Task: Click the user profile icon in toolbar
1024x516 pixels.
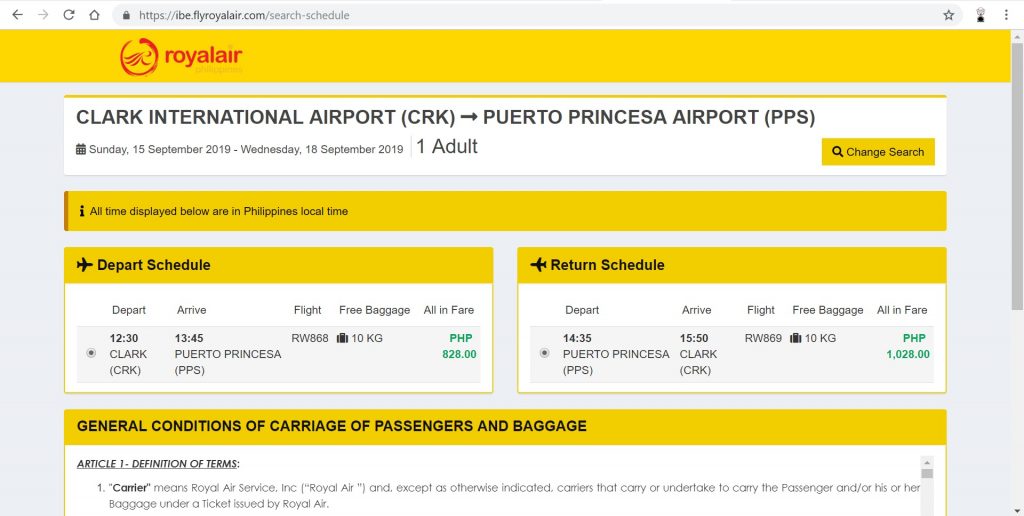Action: 980,15
